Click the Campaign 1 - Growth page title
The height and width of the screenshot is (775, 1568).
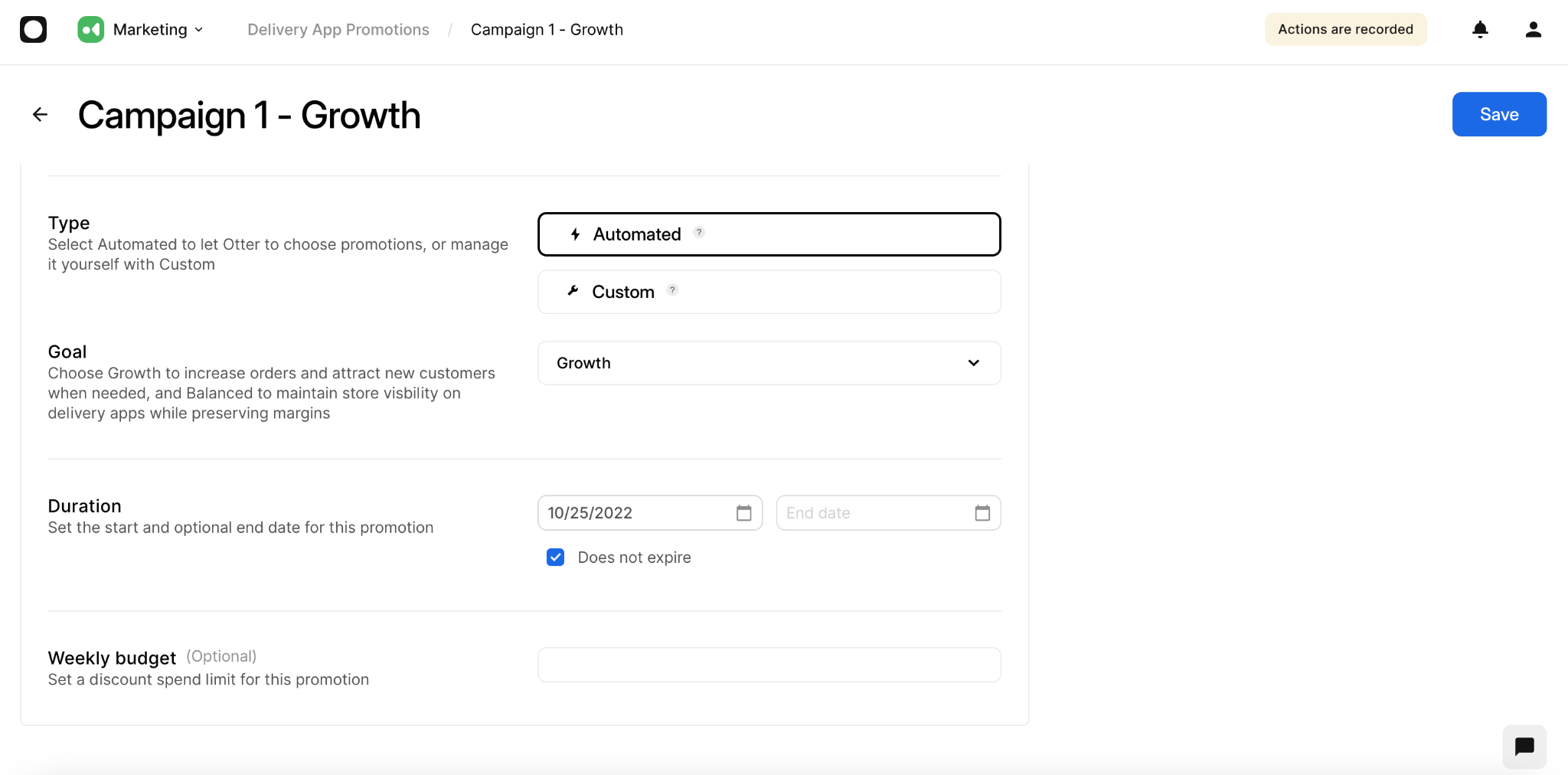(x=249, y=115)
